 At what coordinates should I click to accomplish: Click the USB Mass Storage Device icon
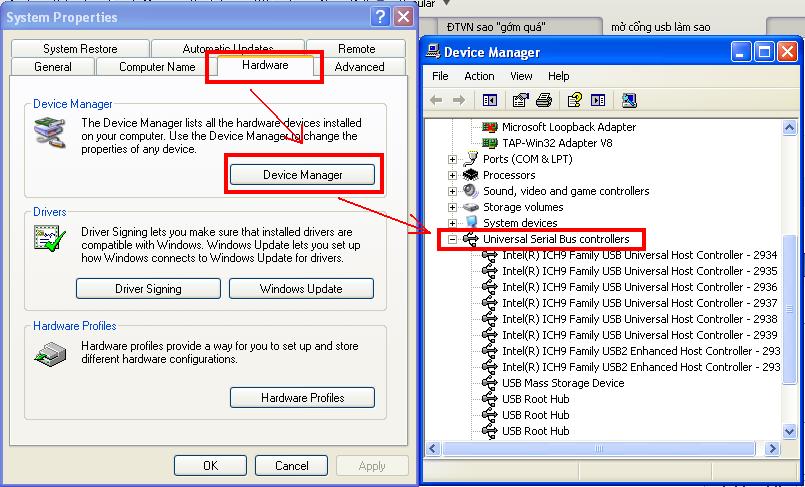tap(490, 383)
